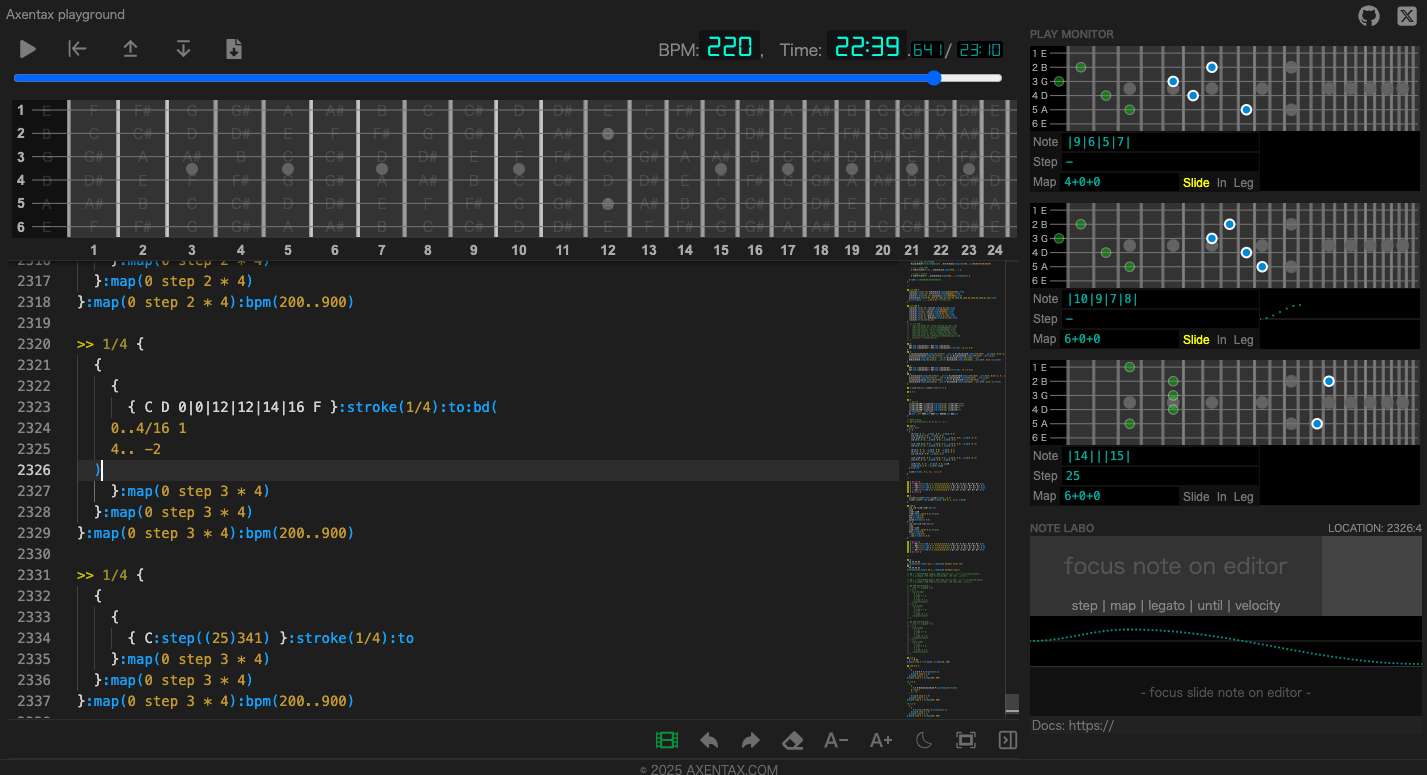Click line 2320 '>> 1/4 {'

click(110, 344)
